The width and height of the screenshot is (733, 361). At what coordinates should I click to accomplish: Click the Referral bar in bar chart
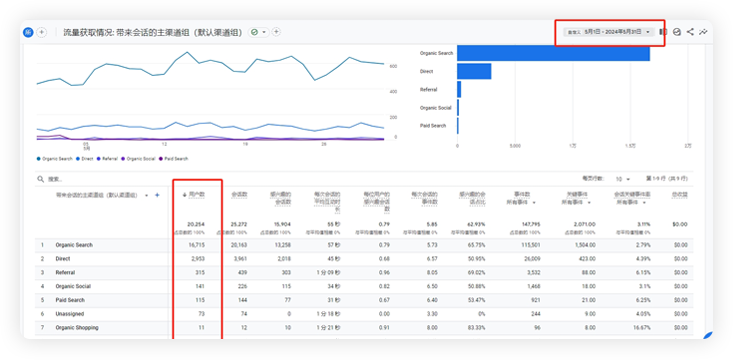tap(459, 89)
